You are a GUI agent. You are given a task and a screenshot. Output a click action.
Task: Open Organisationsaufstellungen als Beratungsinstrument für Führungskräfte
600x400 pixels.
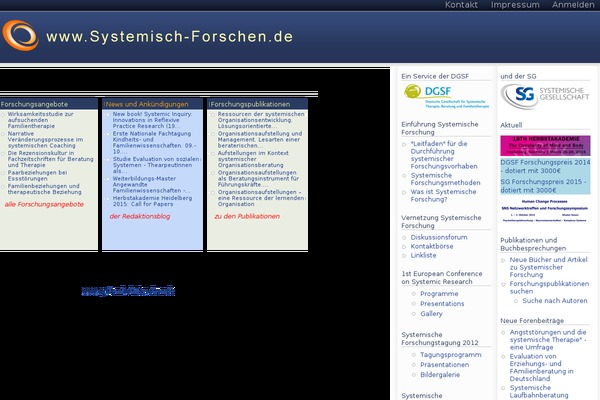tap(258, 178)
